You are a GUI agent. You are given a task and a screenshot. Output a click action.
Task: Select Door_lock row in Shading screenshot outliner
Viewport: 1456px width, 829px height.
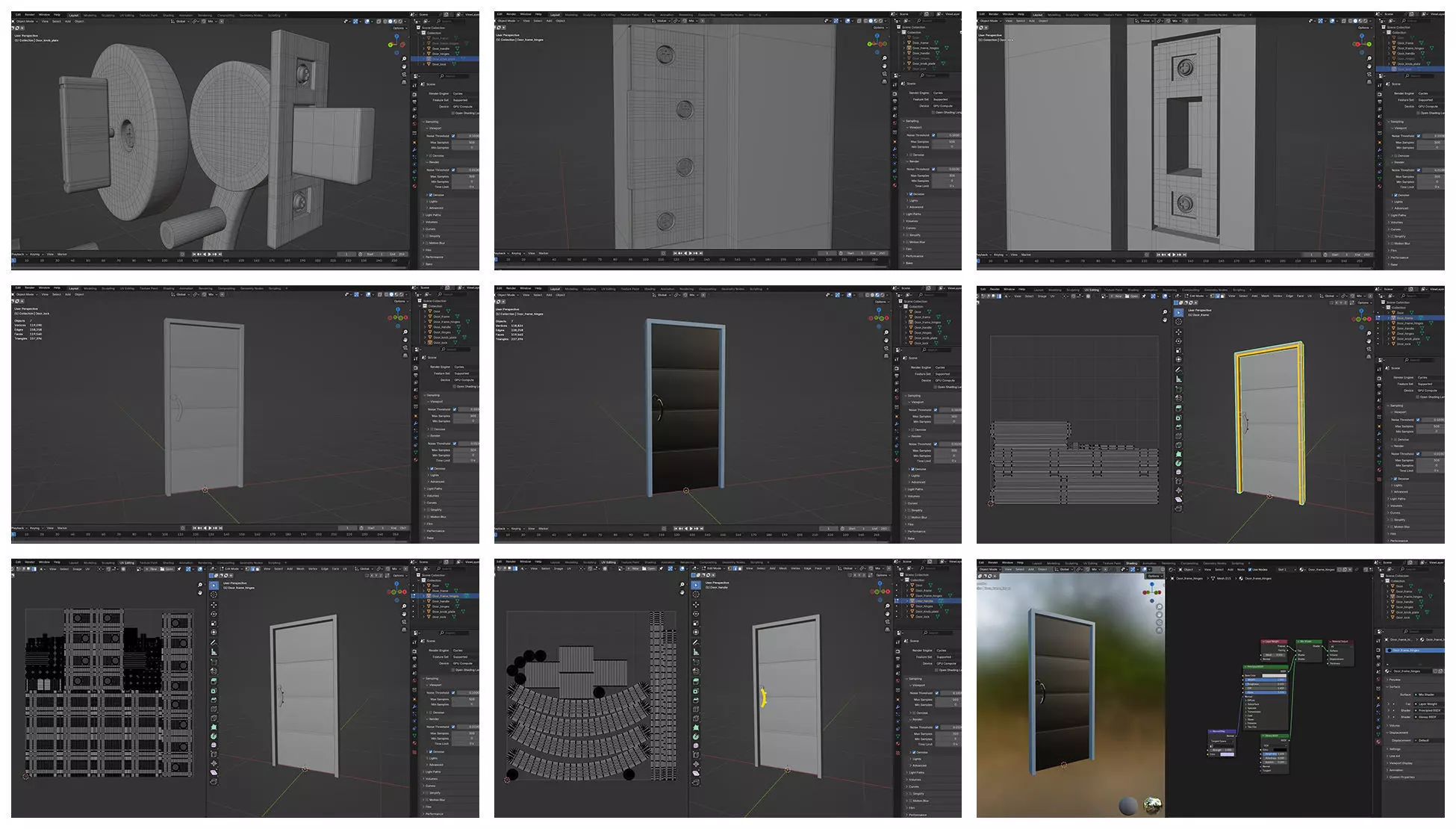click(x=1402, y=618)
